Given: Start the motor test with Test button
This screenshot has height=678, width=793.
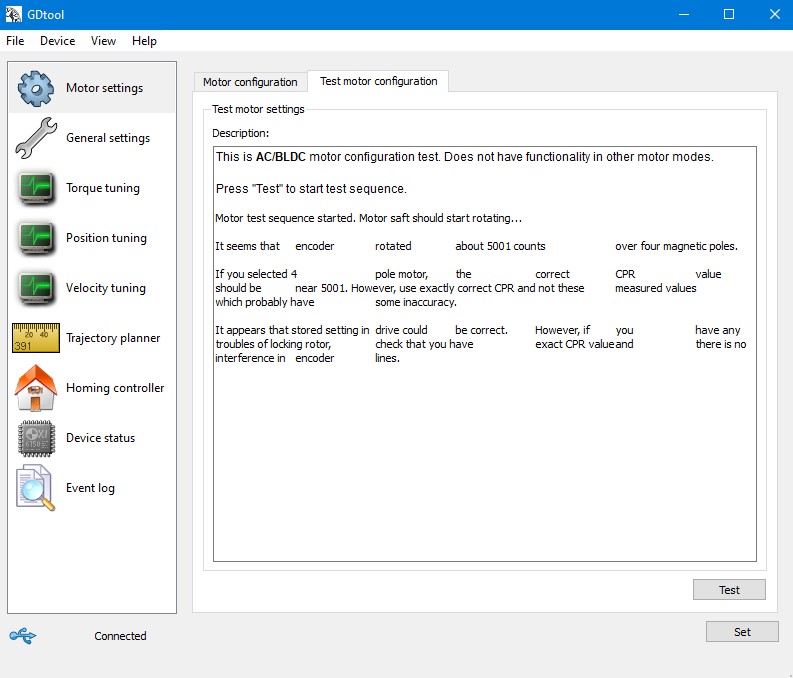Looking at the screenshot, I should [729, 590].
